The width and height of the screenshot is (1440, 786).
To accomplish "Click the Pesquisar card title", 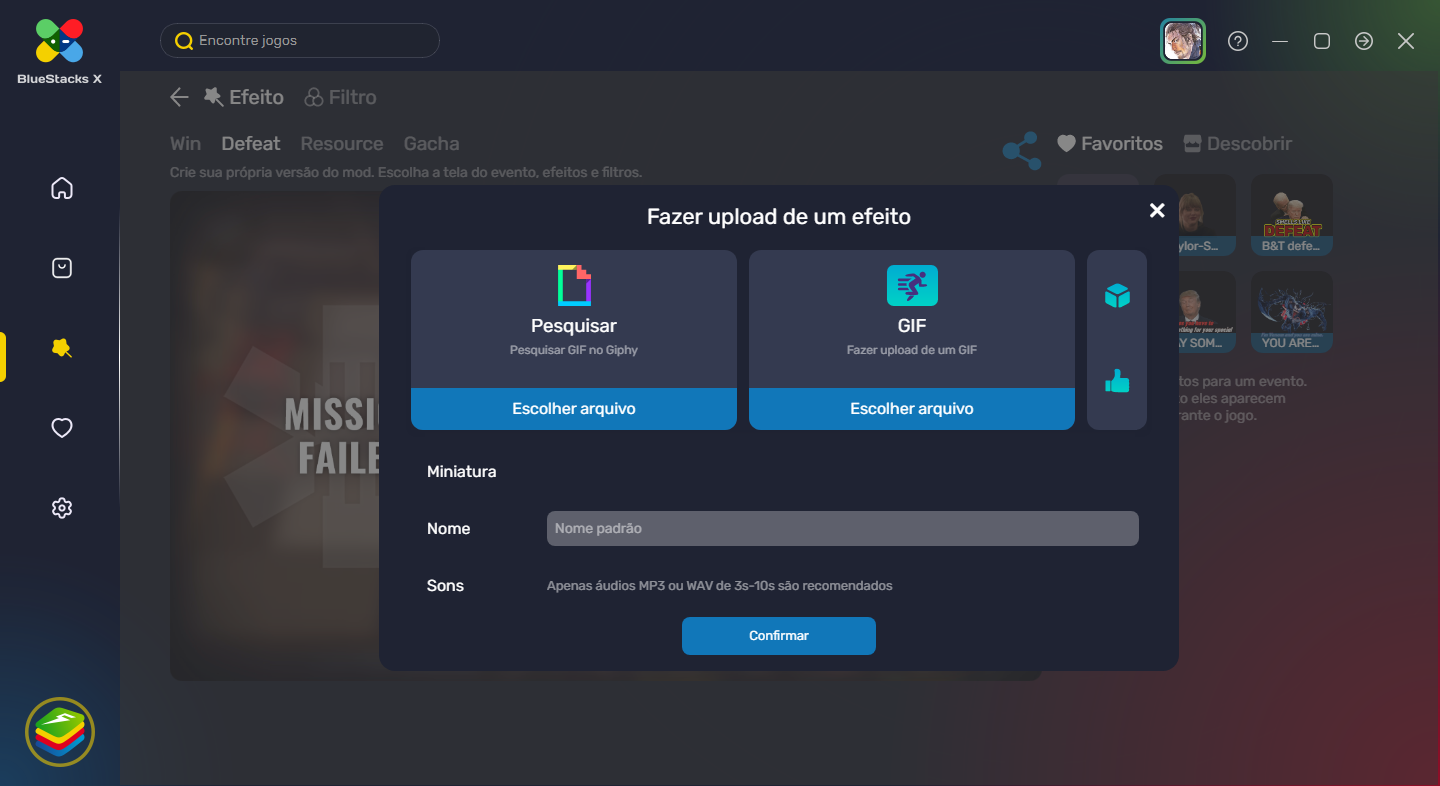I will coord(574,326).
